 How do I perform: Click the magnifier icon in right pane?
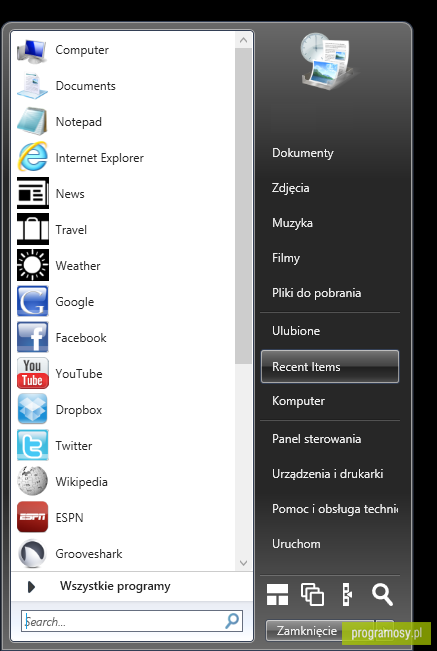(382, 594)
